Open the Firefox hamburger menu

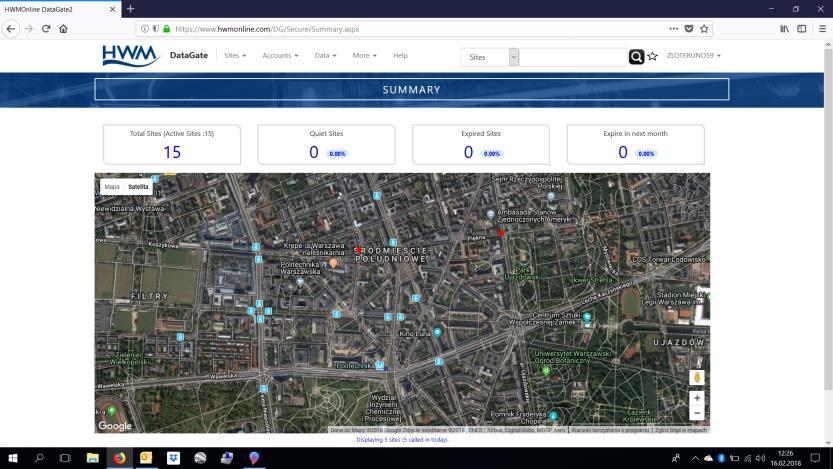coord(822,29)
